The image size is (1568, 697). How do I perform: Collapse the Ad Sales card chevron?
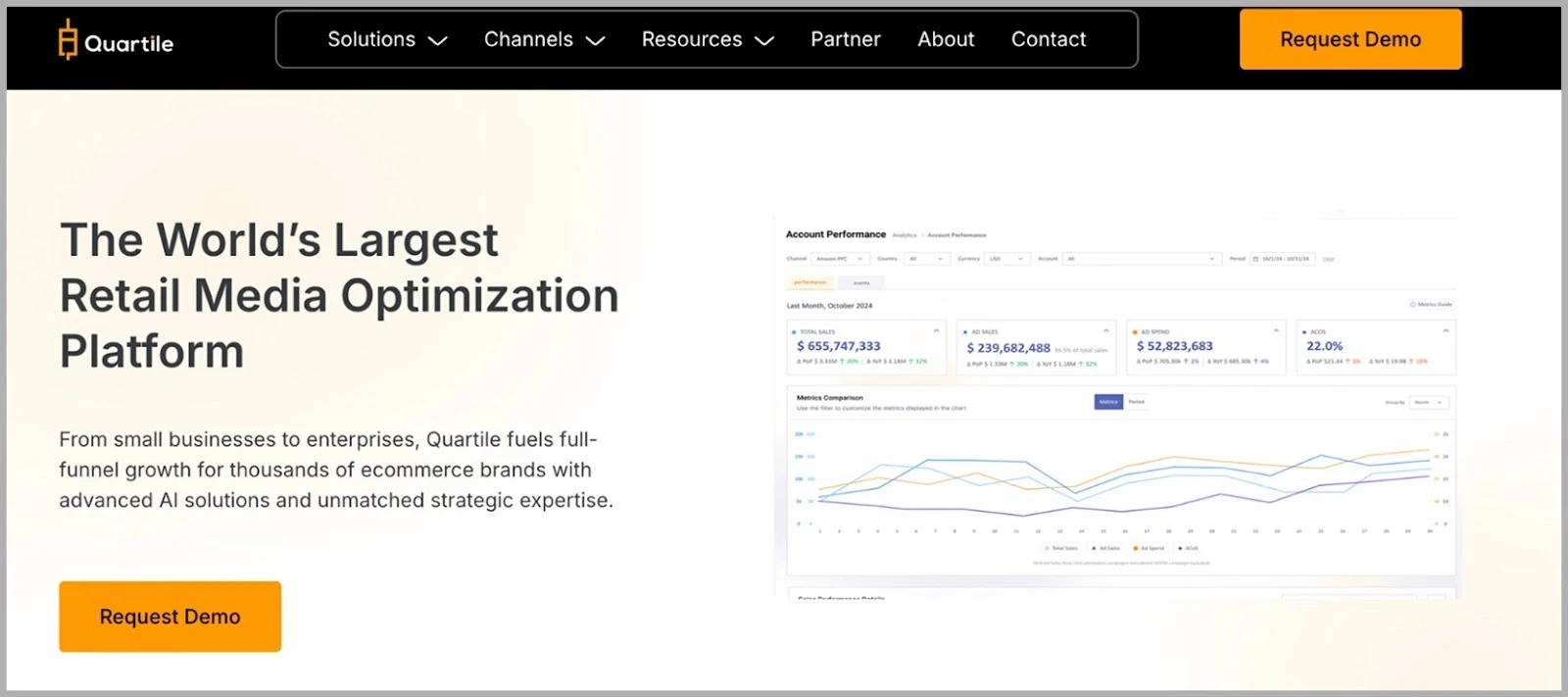[1106, 330]
